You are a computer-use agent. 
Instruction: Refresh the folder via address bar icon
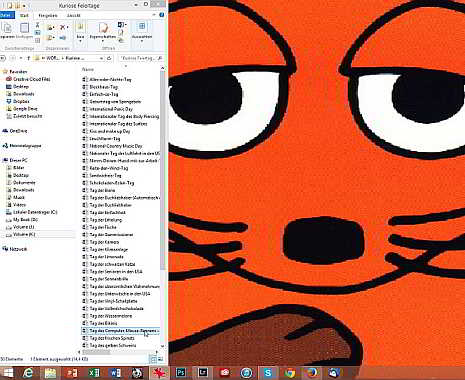click(x=109, y=58)
